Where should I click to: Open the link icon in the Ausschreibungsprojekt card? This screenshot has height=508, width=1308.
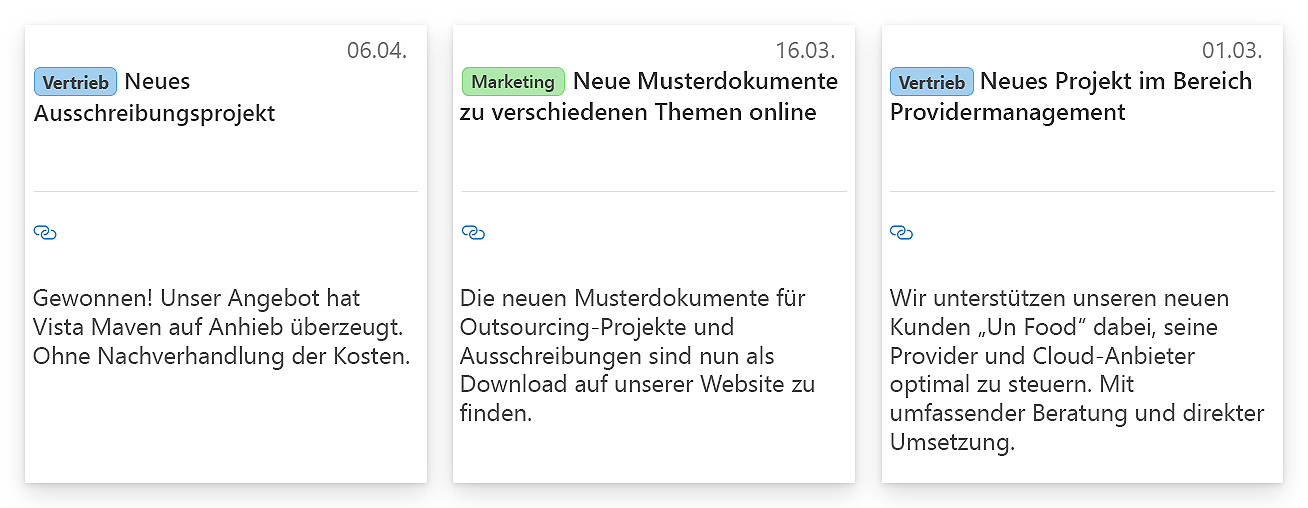(45, 233)
